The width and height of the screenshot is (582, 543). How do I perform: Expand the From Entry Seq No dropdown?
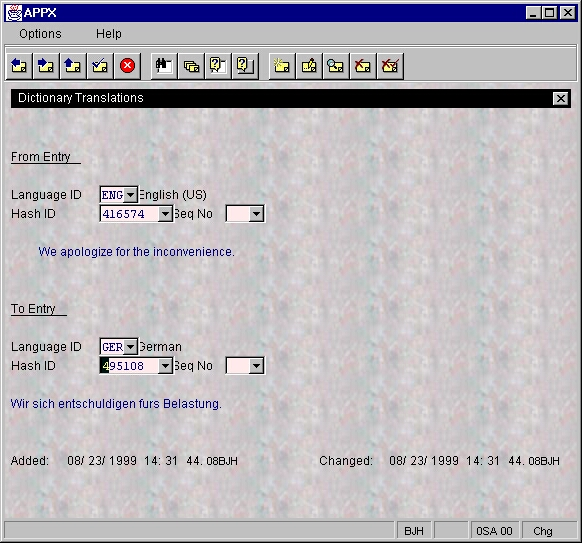coord(256,214)
